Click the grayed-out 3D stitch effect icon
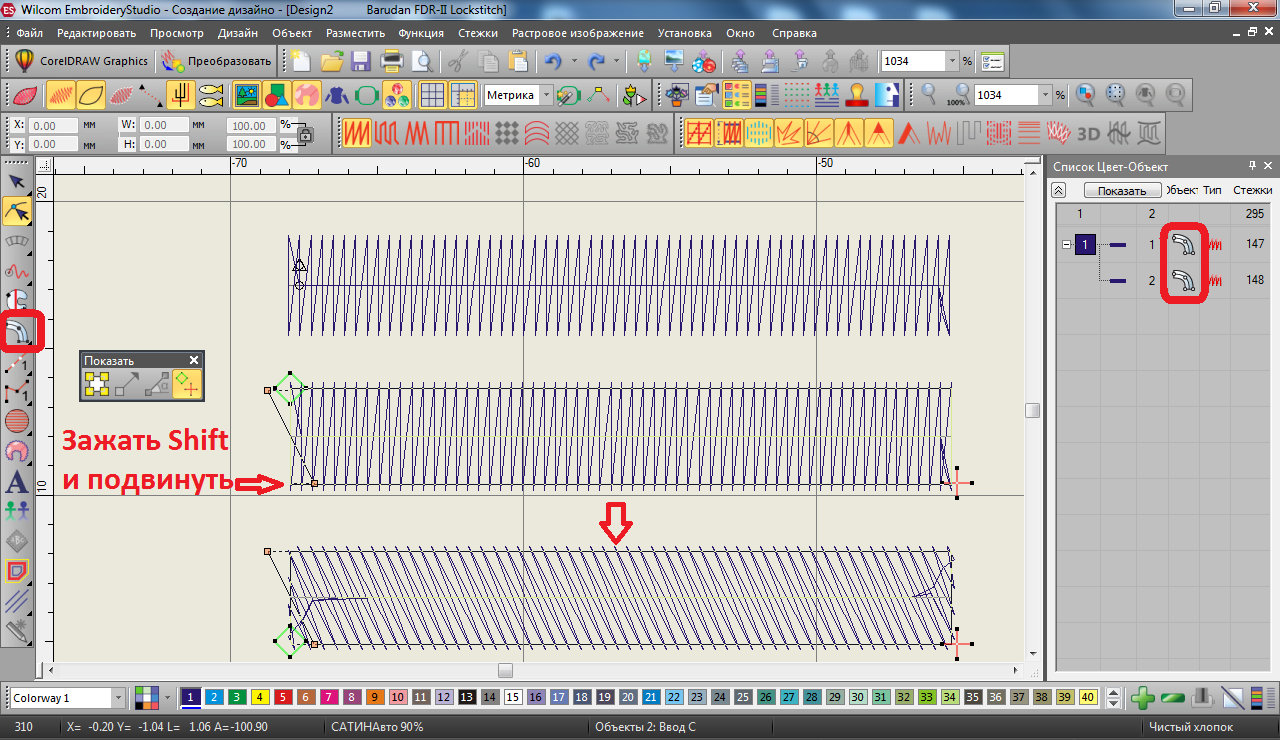This screenshot has height=740, width=1280. point(1087,133)
